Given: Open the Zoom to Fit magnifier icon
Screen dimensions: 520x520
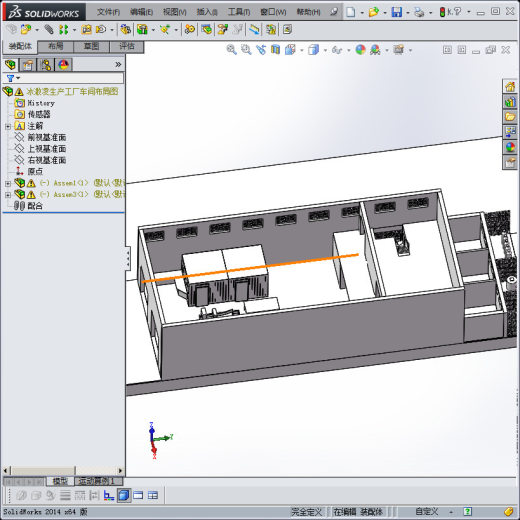Looking at the screenshot, I should (231, 50).
